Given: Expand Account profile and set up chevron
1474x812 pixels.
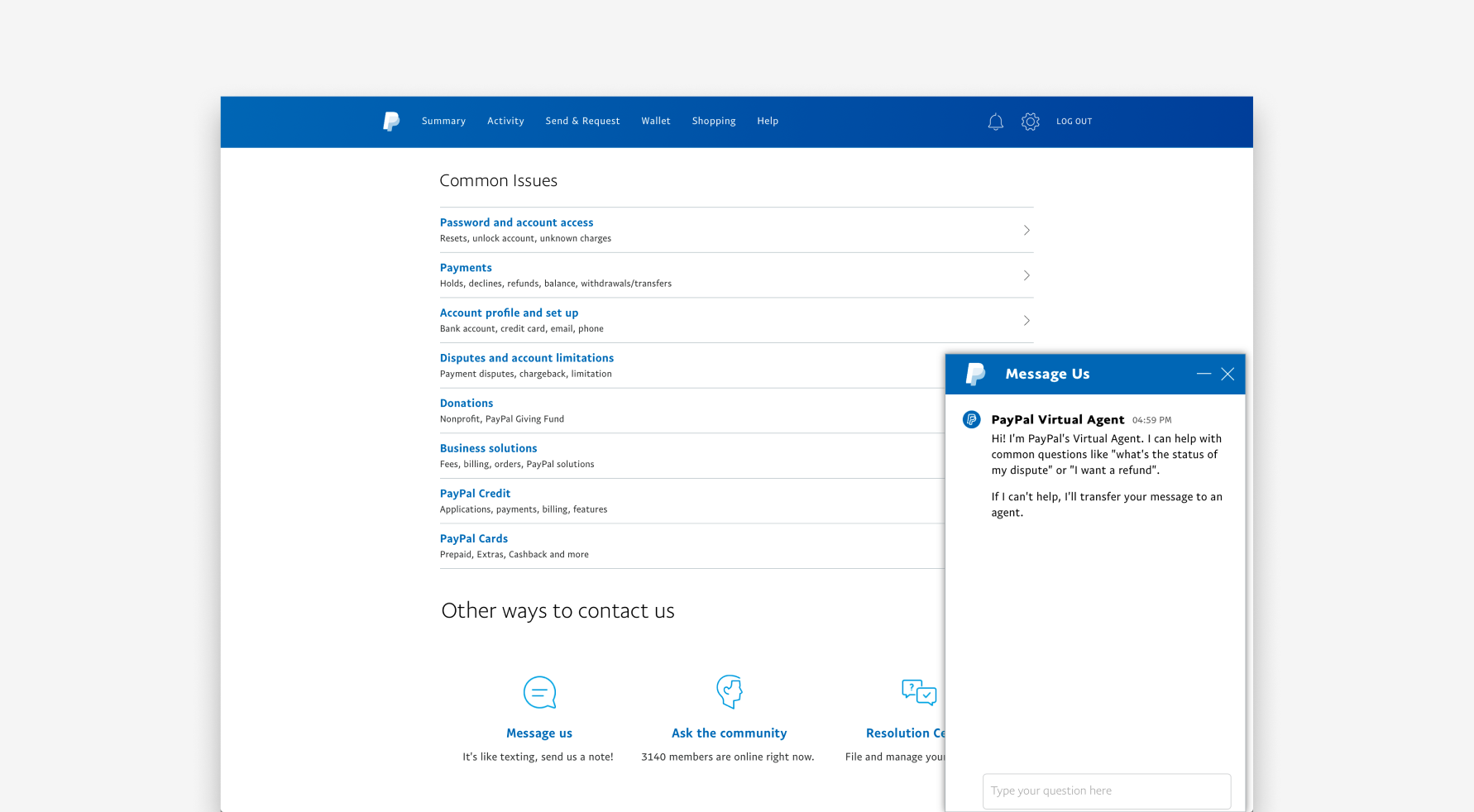Looking at the screenshot, I should click(x=1027, y=320).
